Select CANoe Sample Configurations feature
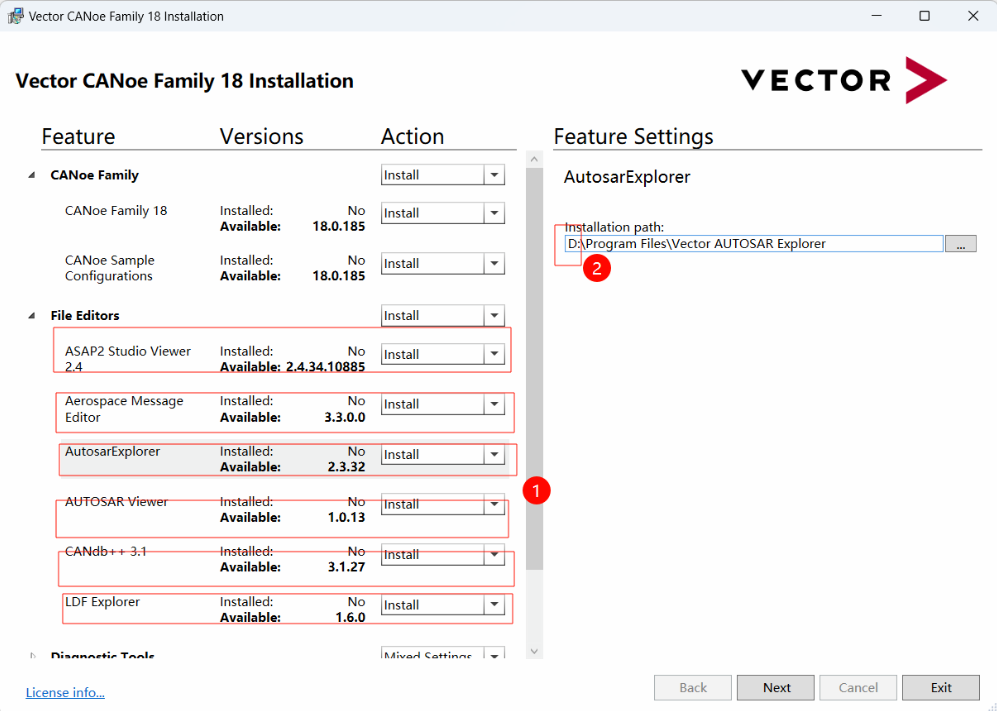997x711 pixels. coord(109,268)
